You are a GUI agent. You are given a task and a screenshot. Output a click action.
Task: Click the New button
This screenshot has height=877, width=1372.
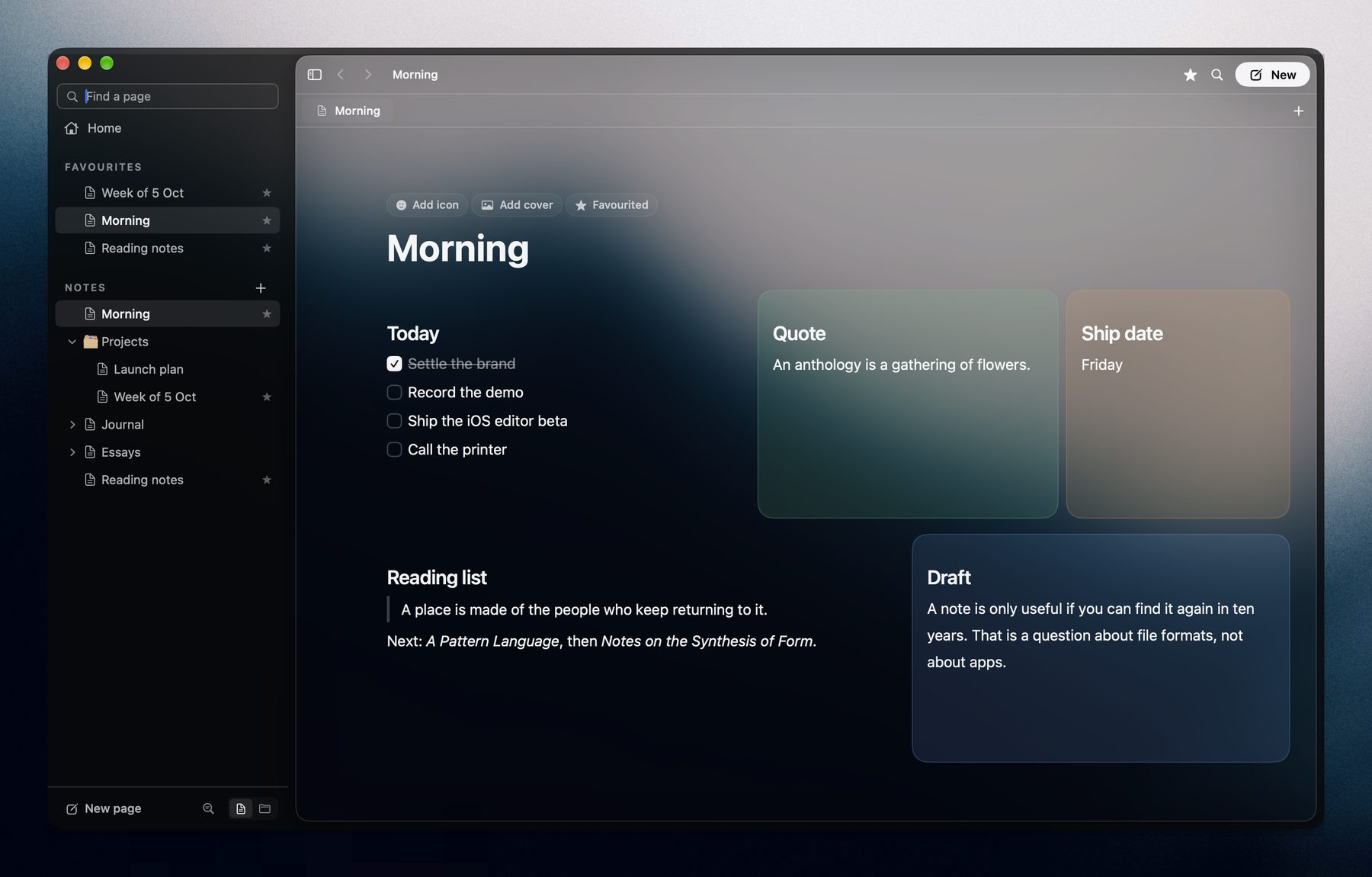pyautogui.click(x=1272, y=75)
